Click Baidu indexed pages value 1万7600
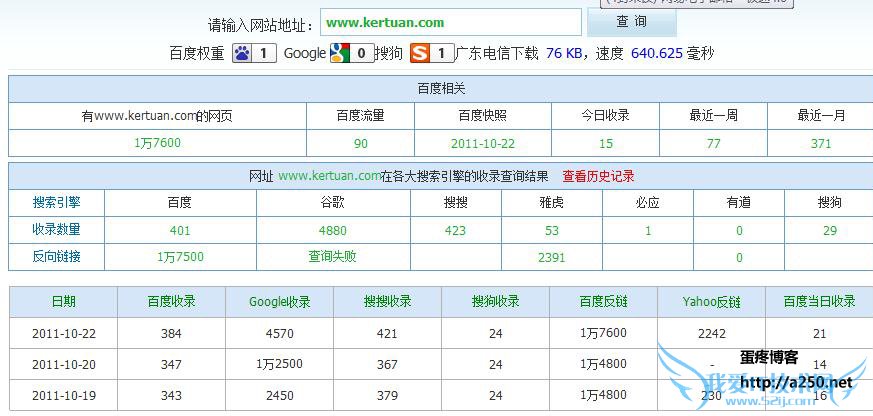Viewport: 873px width, 416px height. point(158,143)
